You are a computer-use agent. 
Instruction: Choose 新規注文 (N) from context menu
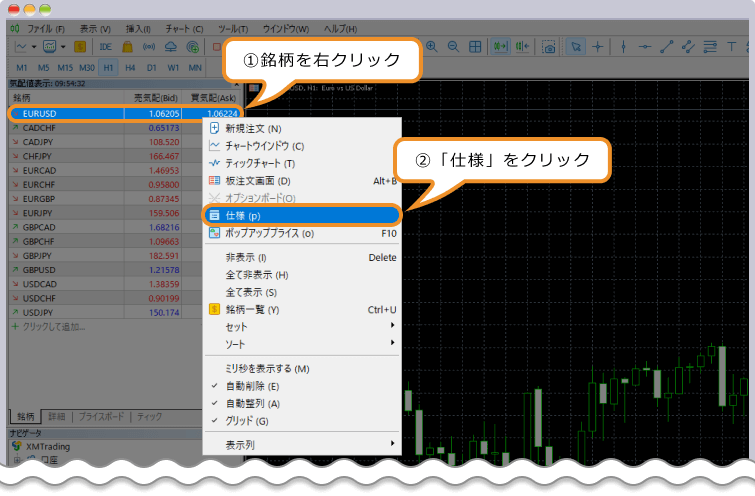click(302, 129)
